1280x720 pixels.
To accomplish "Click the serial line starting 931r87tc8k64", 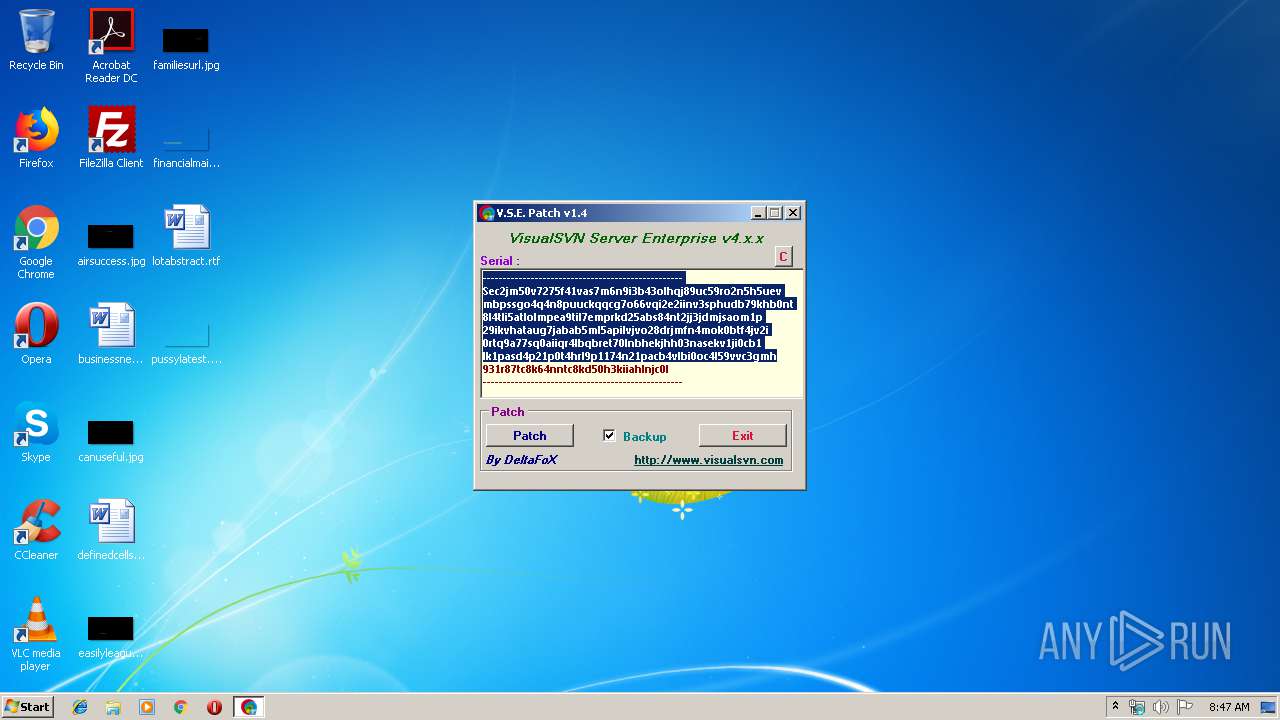I will [x=575, y=369].
